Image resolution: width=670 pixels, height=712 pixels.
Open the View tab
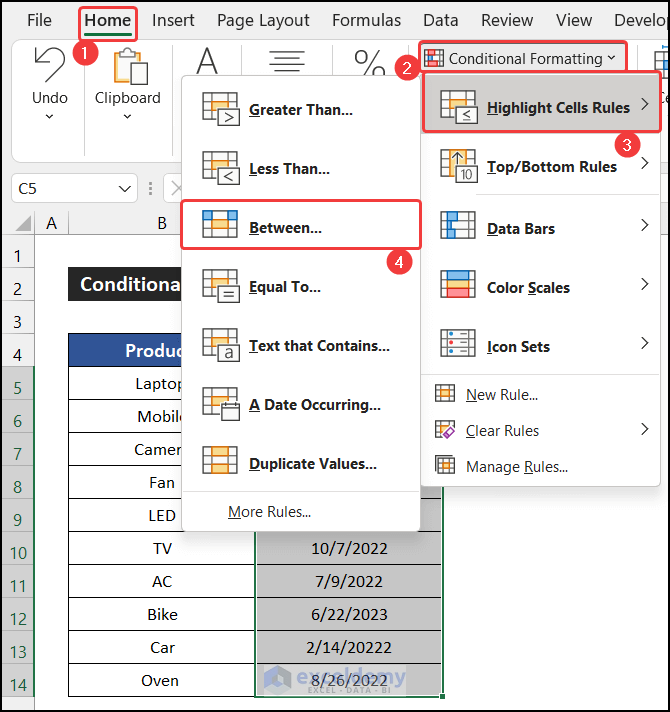click(574, 20)
